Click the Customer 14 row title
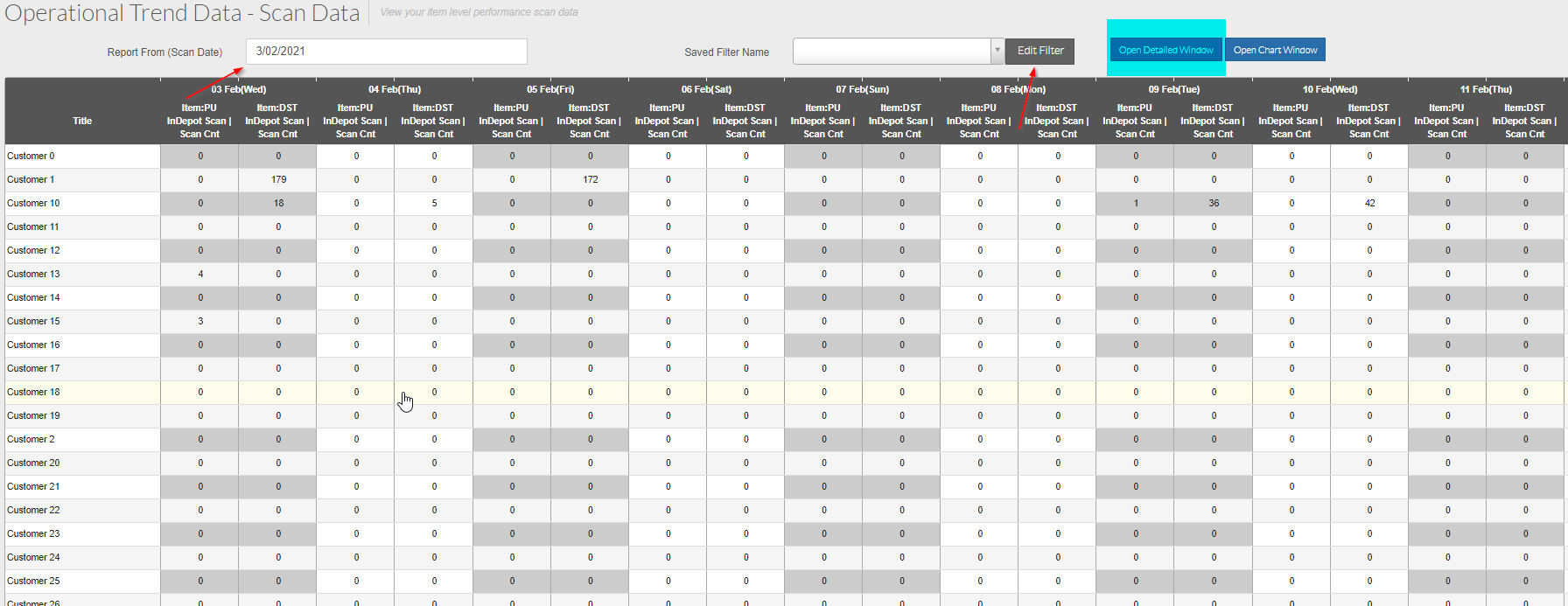1568x606 pixels. click(x=33, y=298)
